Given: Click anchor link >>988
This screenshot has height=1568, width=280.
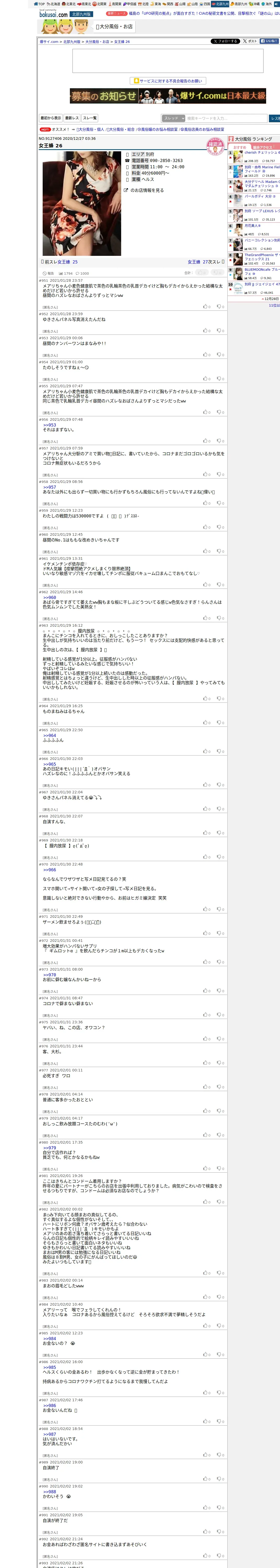Looking at the screenshot, I should click(x=49, y=1492).
